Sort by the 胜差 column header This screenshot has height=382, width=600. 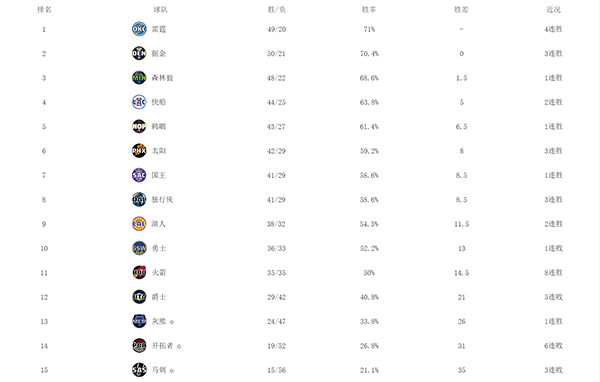461,10
